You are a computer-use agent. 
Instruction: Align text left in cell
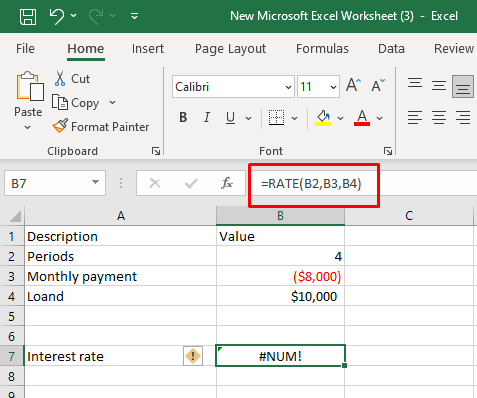(415, 118)
